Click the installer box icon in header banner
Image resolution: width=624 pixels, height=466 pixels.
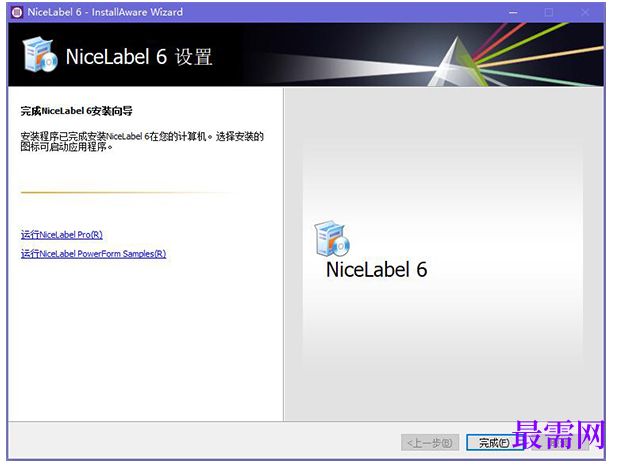point(40,55)
